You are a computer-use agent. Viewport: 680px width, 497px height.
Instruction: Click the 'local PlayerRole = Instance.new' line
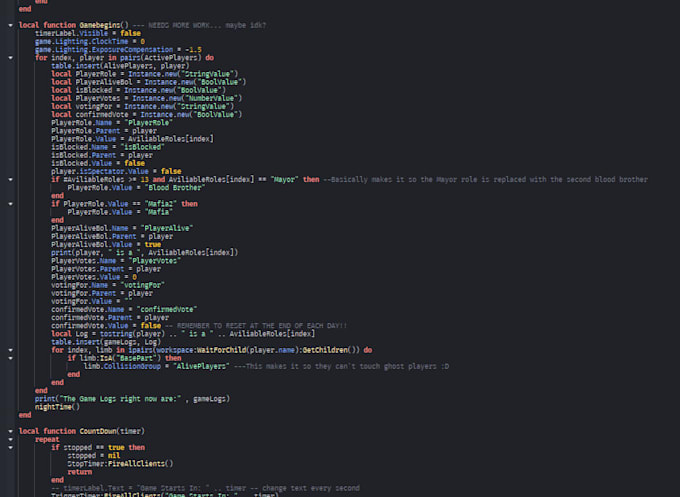coord(144,74)
